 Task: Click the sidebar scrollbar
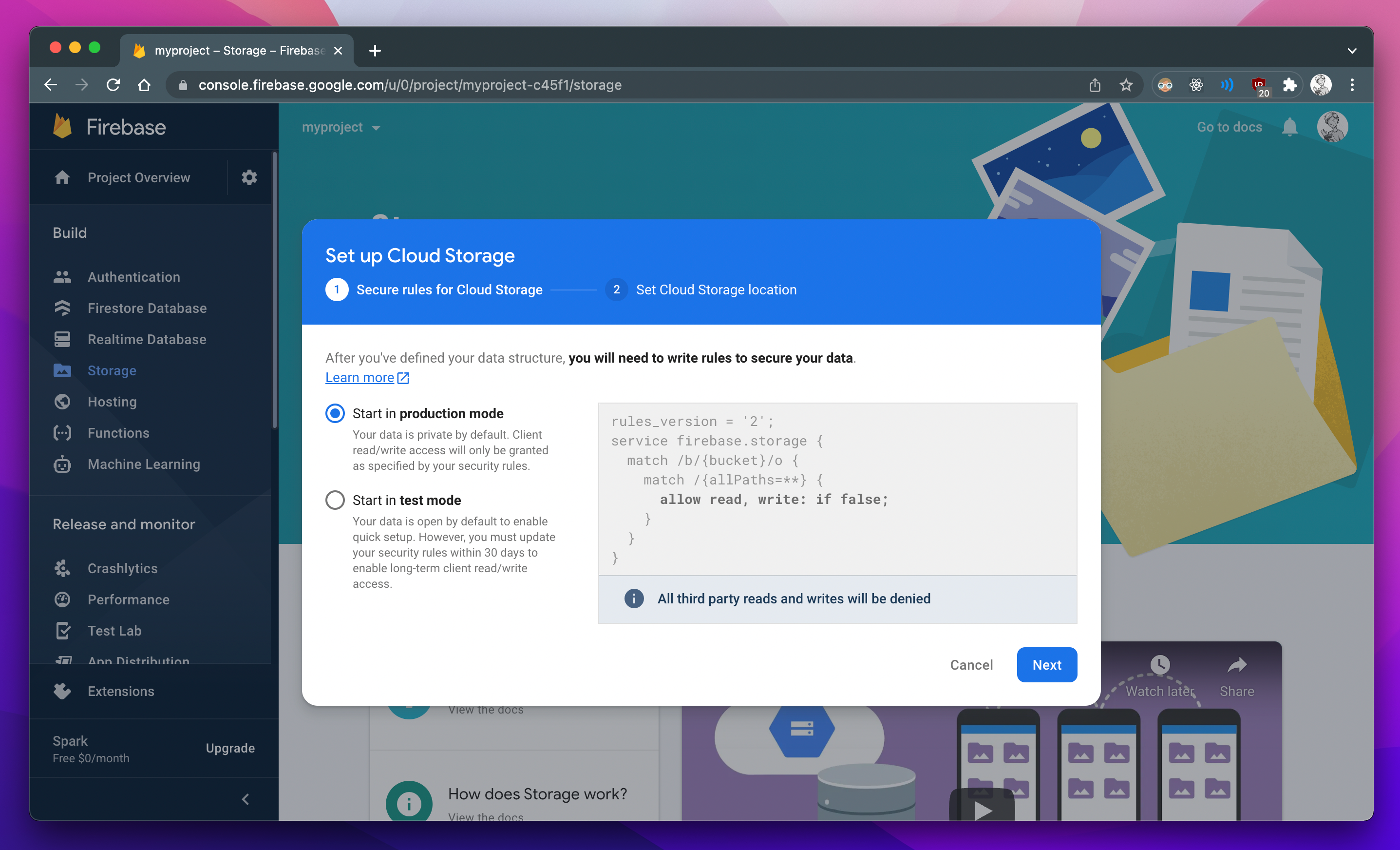point(275,290)
